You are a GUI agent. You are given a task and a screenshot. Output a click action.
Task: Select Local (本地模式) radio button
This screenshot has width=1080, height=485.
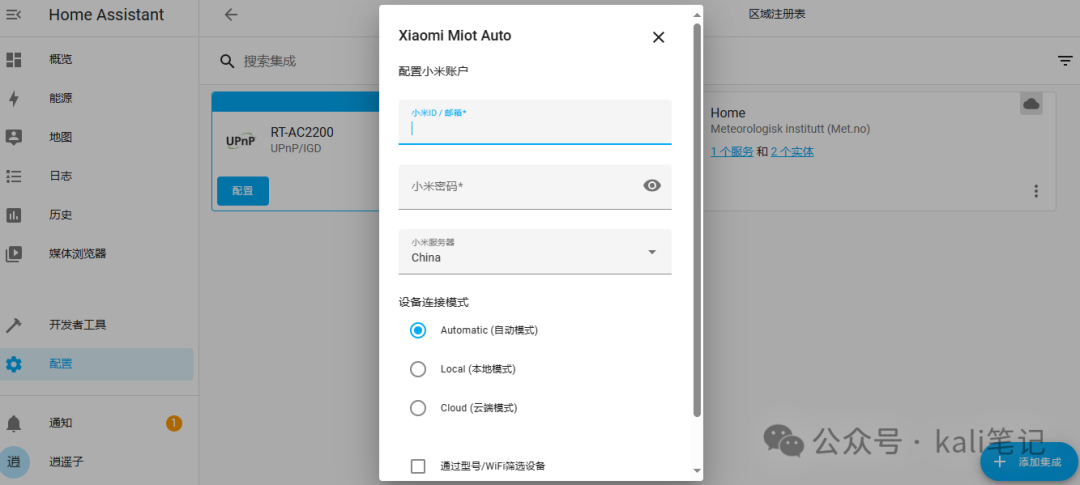coord(418,369)
